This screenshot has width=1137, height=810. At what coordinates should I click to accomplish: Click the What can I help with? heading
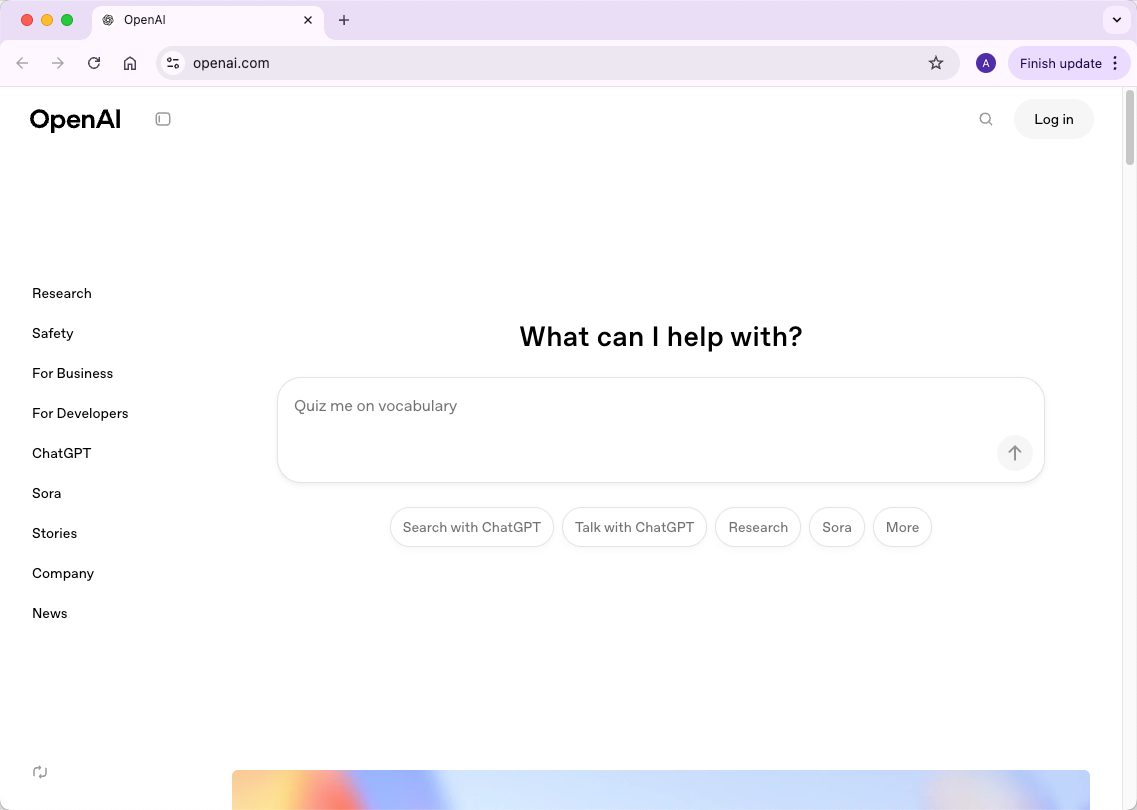click(x=661, y=336)
